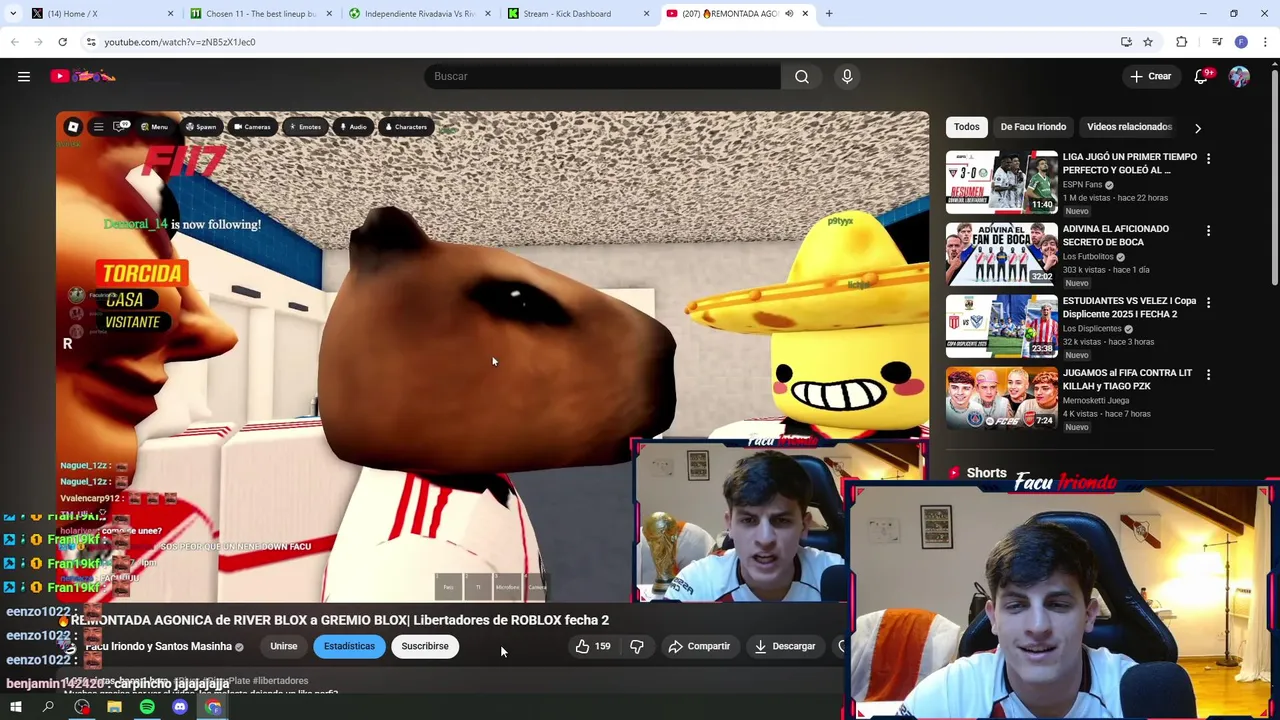Download the video via Descargar
The width and height of the screenshot is (1280, 720).
coord(785,646)
